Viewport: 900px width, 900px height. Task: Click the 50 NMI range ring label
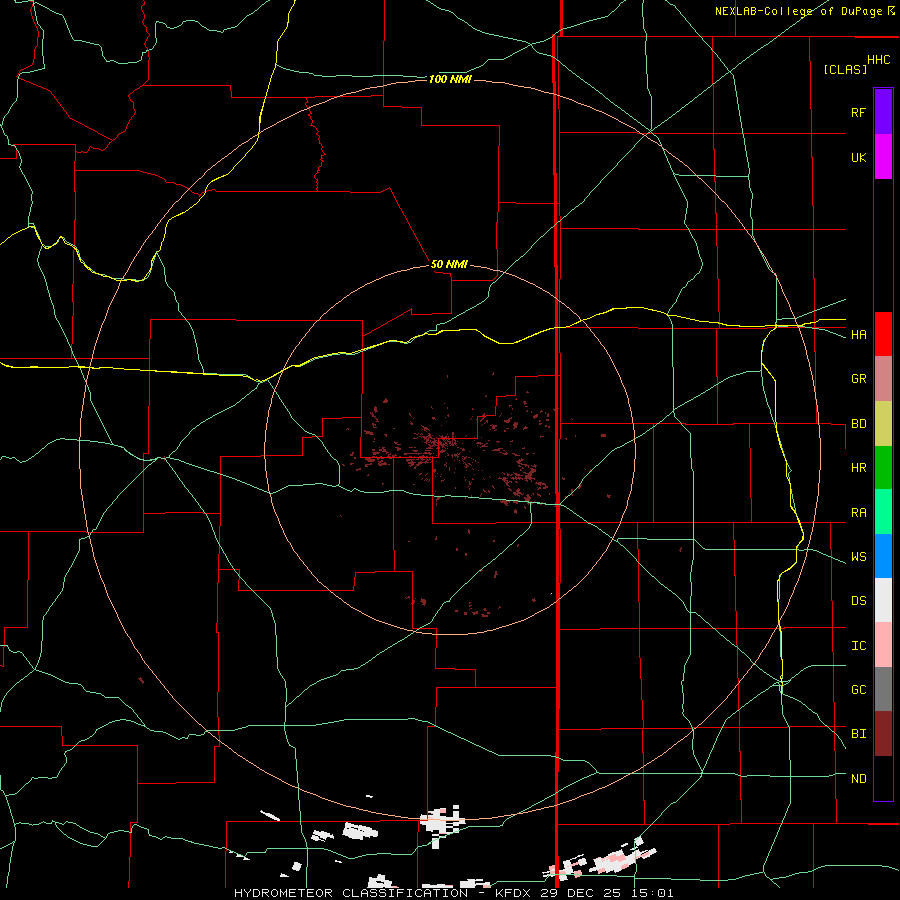449,264
